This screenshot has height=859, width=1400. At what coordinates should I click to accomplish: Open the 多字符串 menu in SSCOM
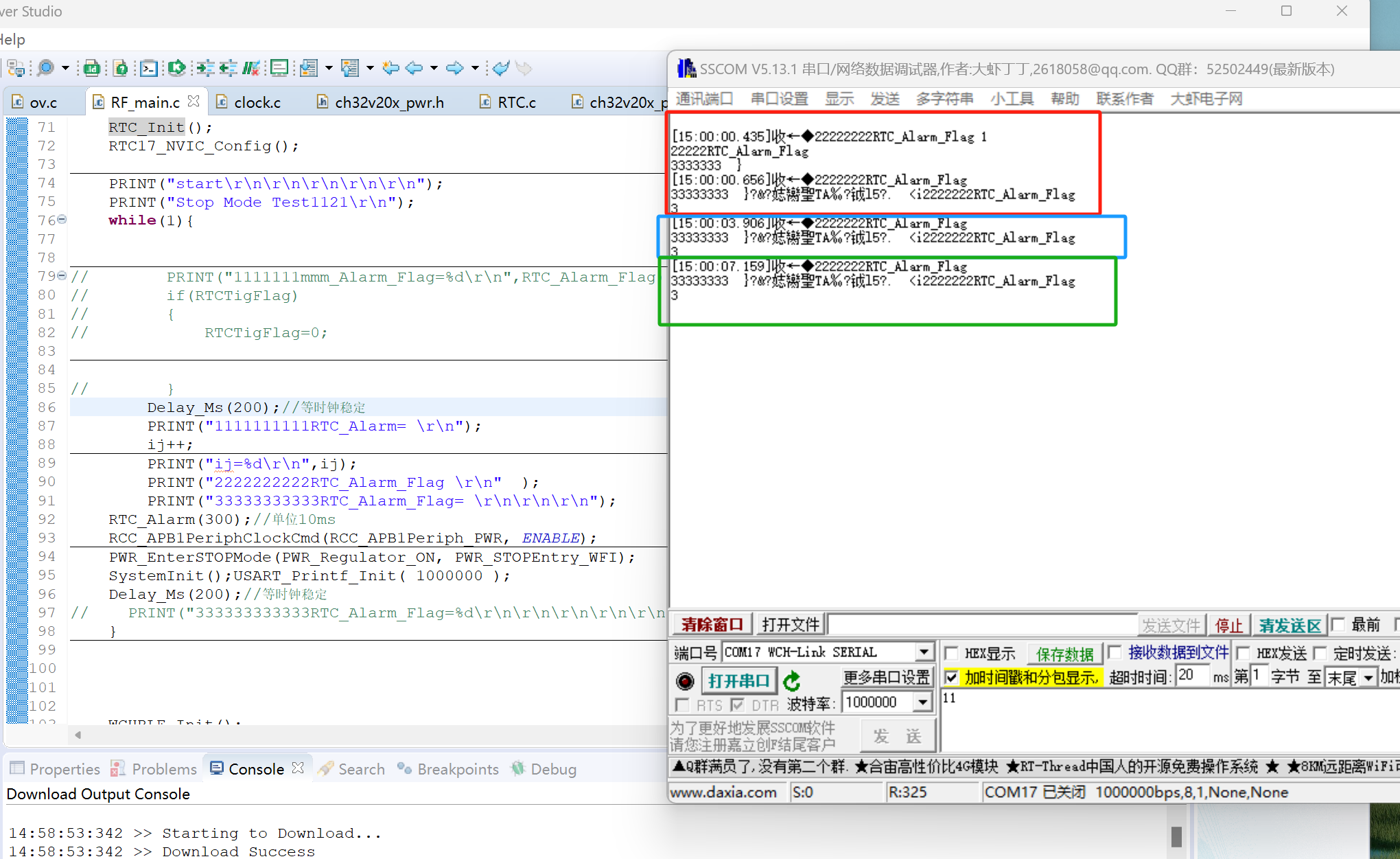pos(944,99)
